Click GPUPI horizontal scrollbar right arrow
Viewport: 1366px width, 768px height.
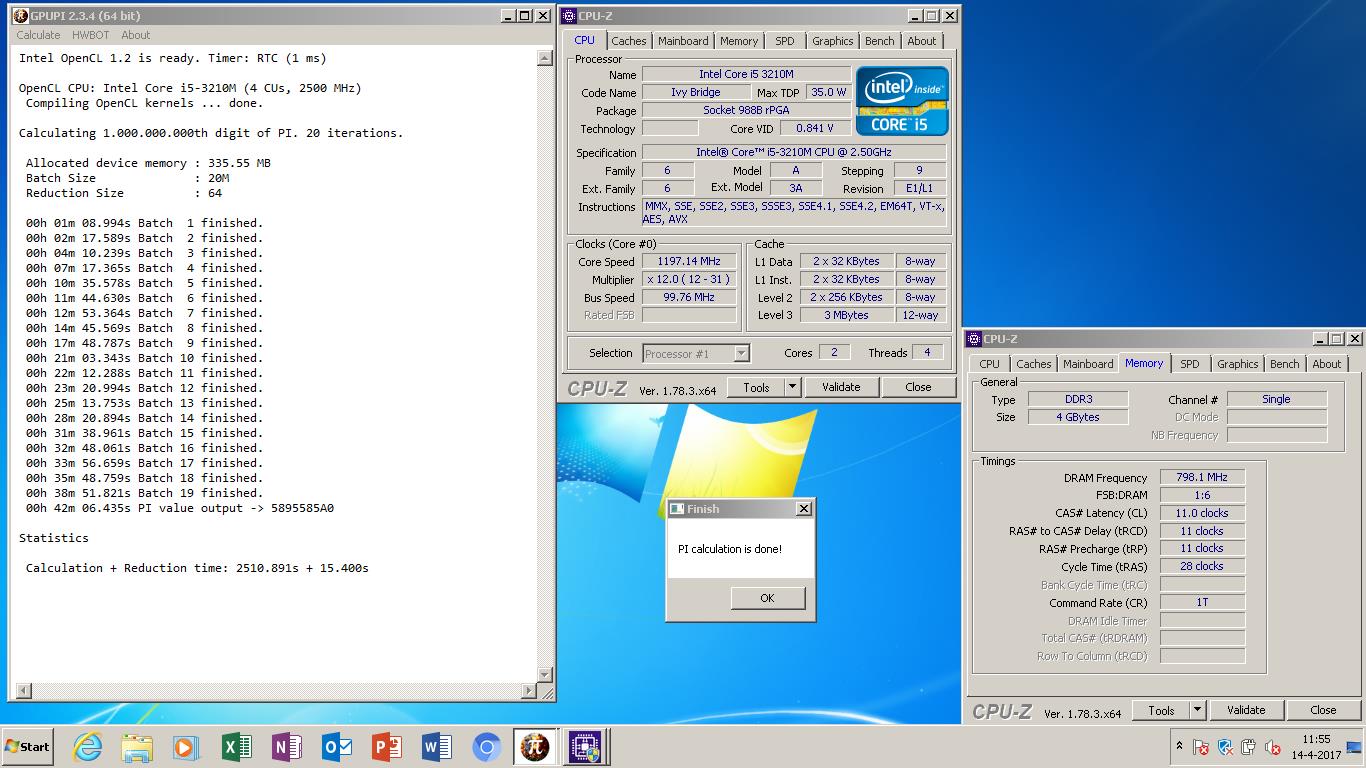click(530, 691)
